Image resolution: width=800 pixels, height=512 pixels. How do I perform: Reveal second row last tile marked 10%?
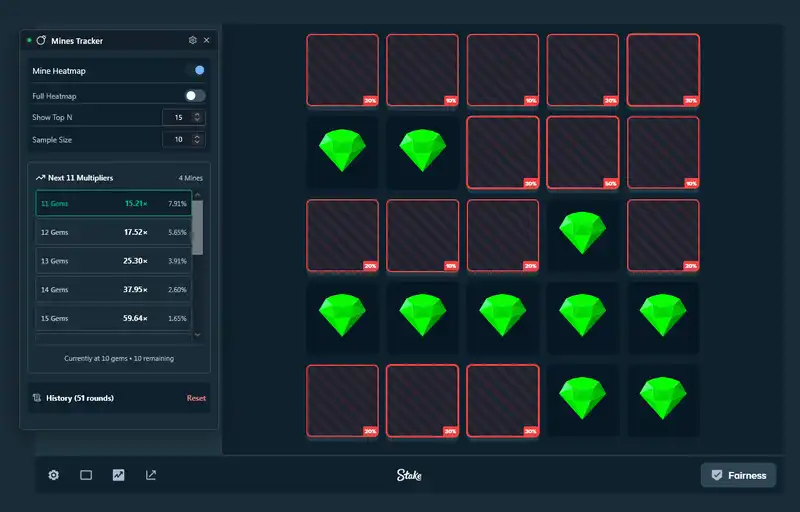click(x=663, y=152)
